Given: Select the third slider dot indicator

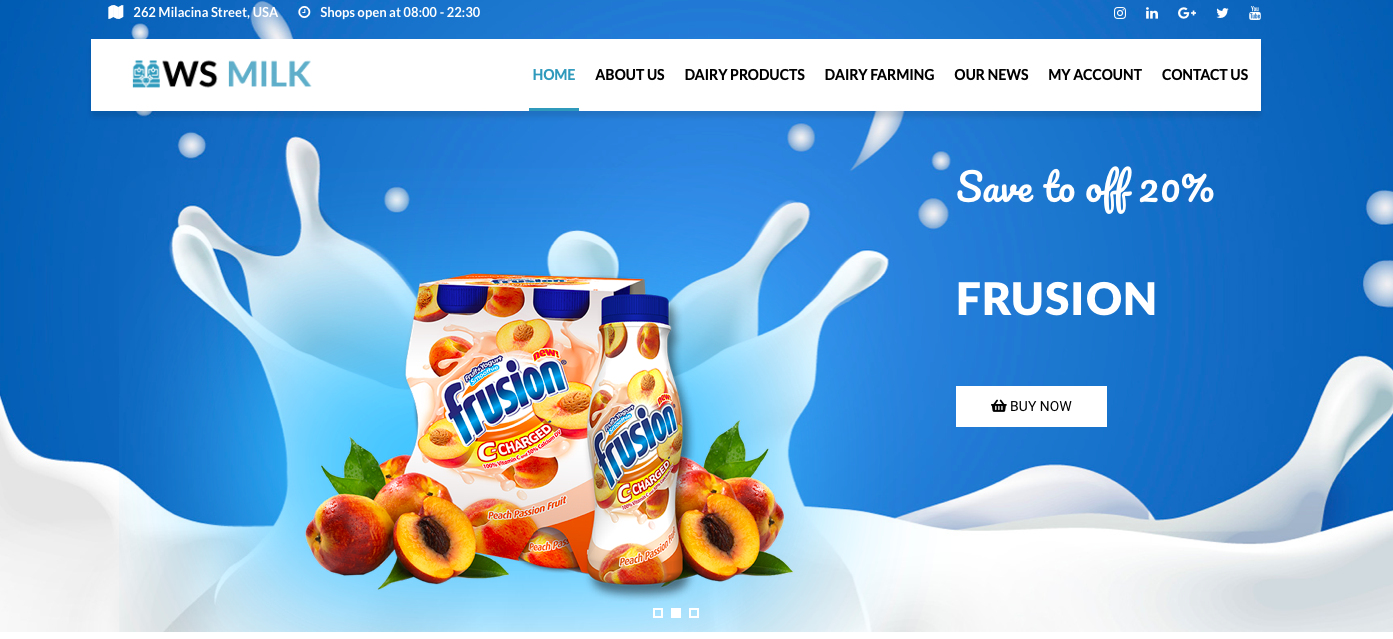Looking at the screenshot, I should pyautogui.click(x=694, y=613).
